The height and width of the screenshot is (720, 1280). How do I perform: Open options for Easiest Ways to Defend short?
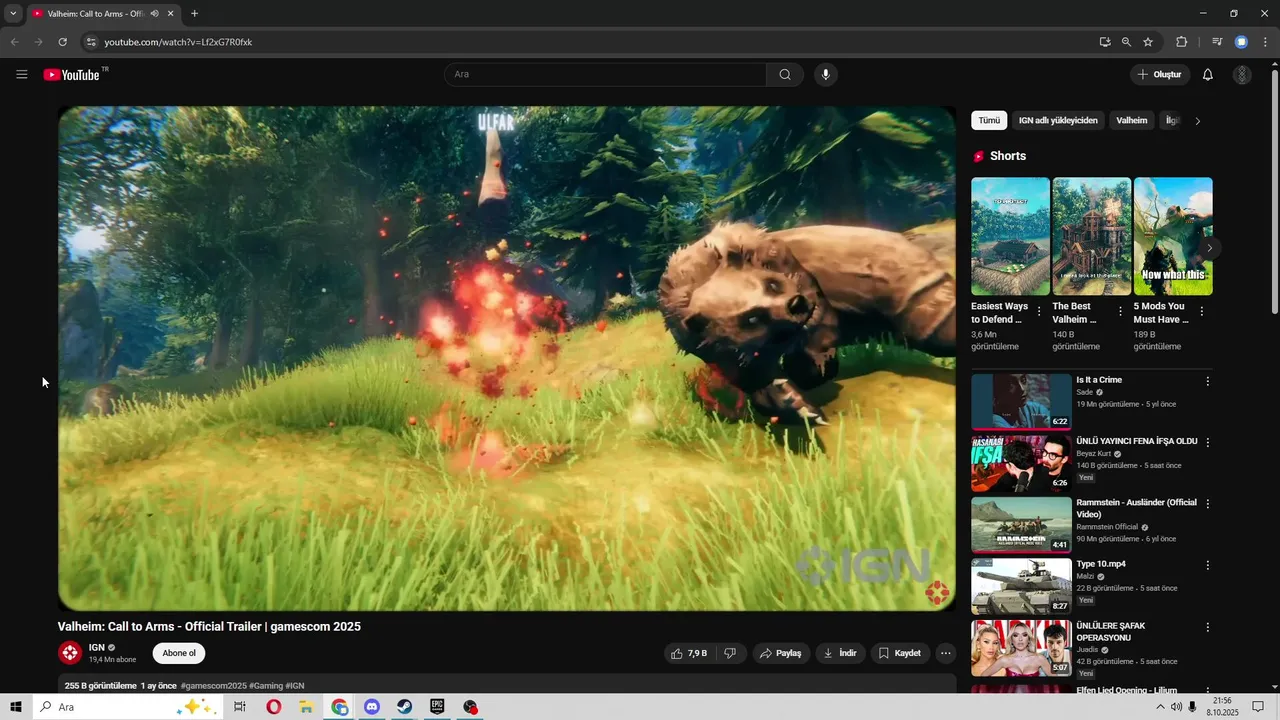point(1039,311)
